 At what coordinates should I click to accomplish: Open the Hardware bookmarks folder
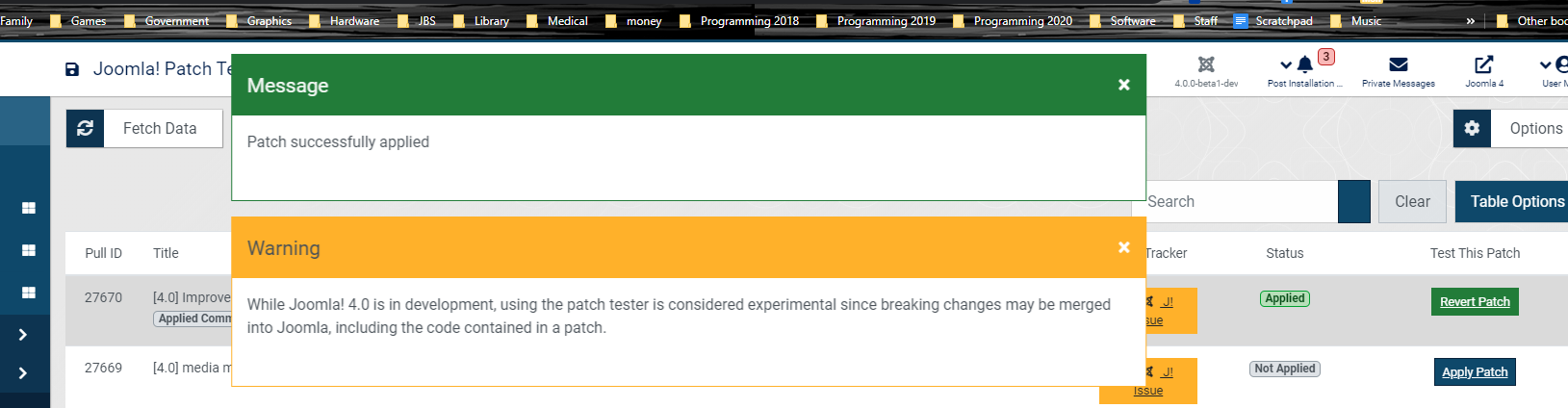(x=344, y=20)
